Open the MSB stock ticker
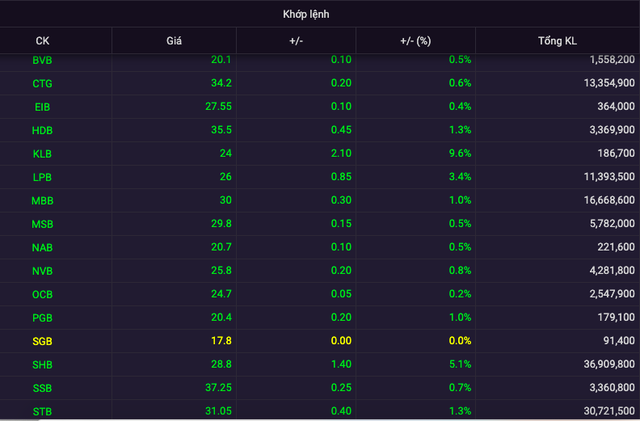 42,223
